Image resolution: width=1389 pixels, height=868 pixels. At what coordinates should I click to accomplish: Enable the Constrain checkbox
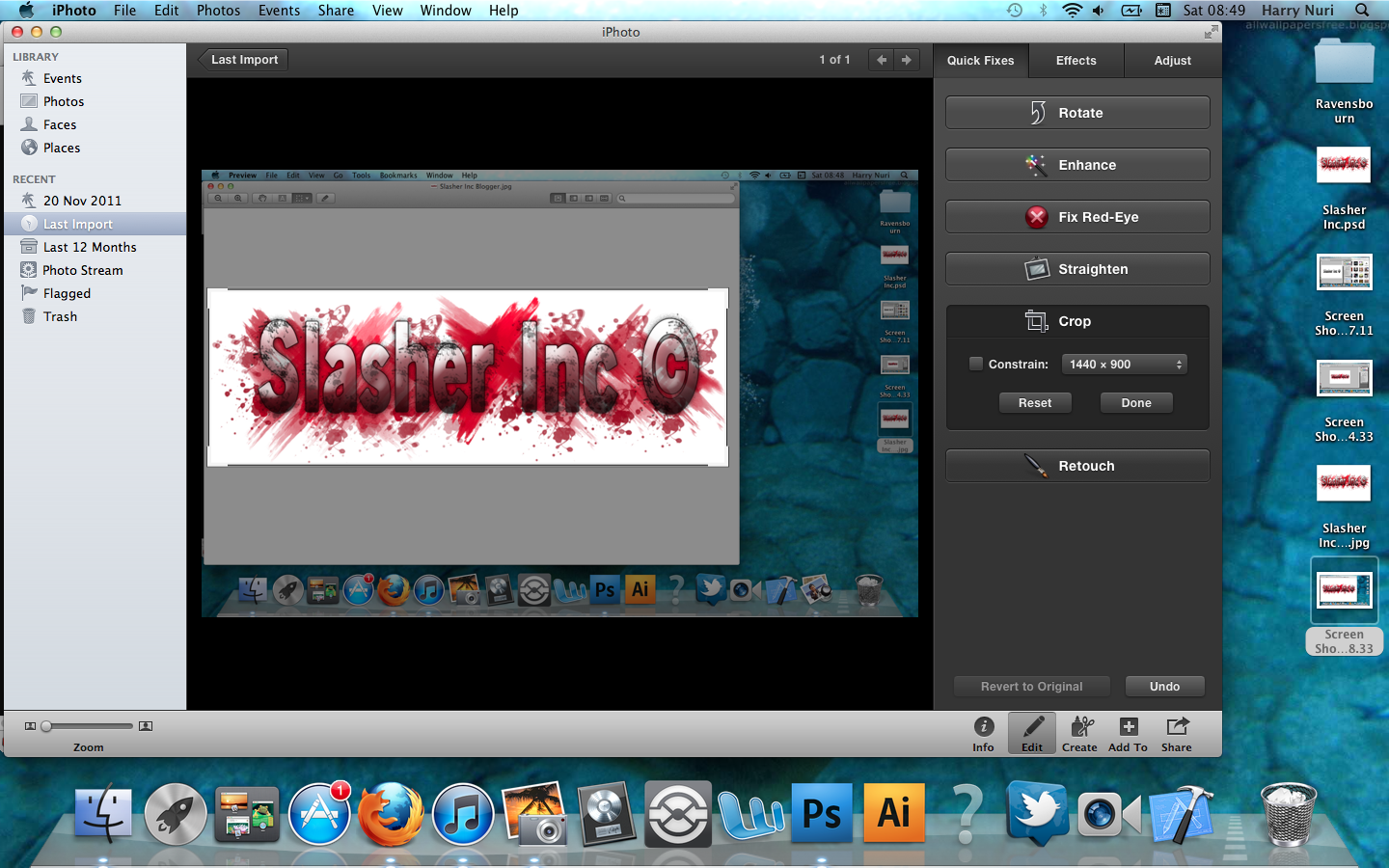pyautogui.click(x=975, y=364)
